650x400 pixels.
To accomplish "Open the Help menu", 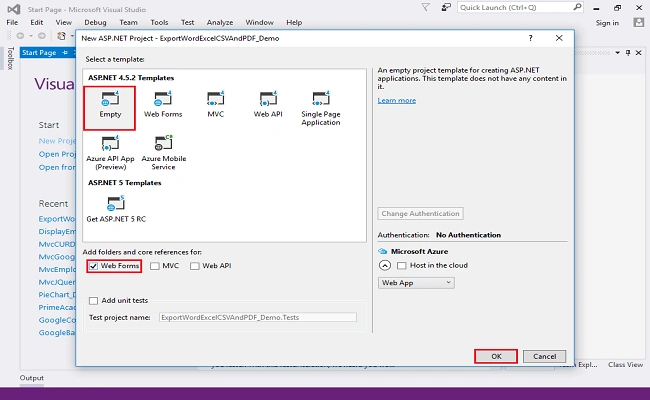I will pos(294,22).
